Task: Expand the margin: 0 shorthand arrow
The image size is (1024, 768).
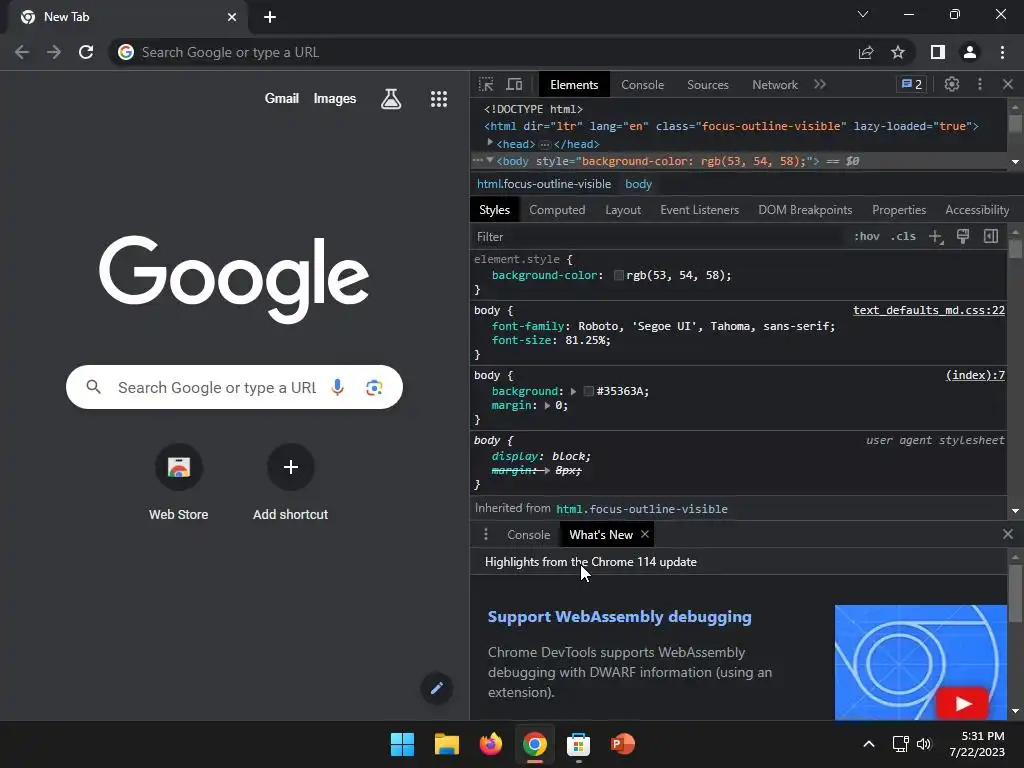Action: [547, 406]
